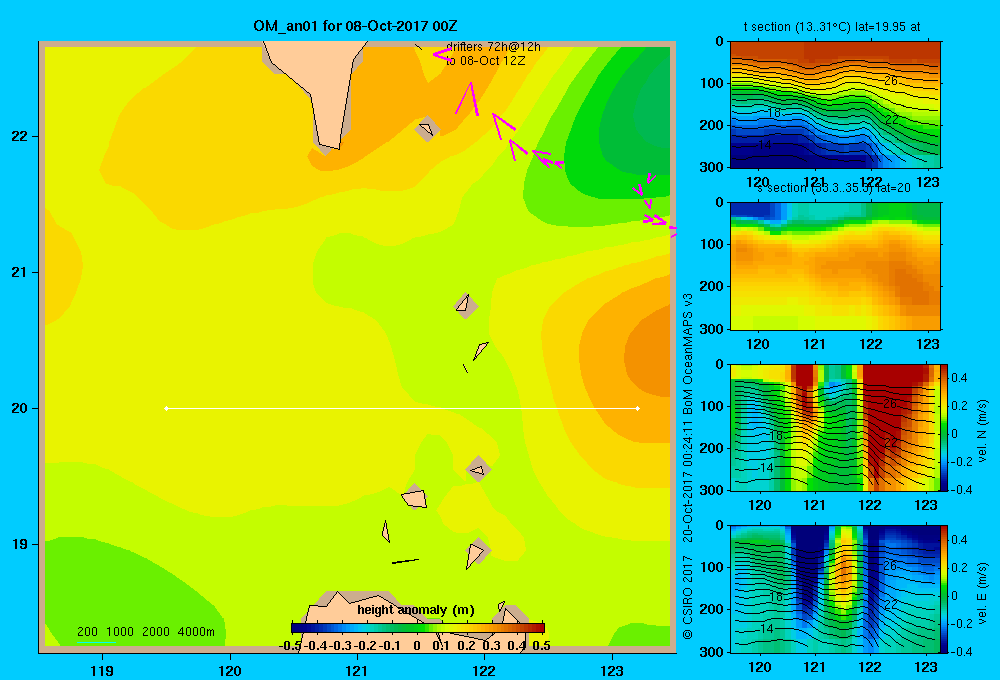1000x680 pixels.
Task: Click longitude label 119 on main map axis
Action: (x=102, y=670)
